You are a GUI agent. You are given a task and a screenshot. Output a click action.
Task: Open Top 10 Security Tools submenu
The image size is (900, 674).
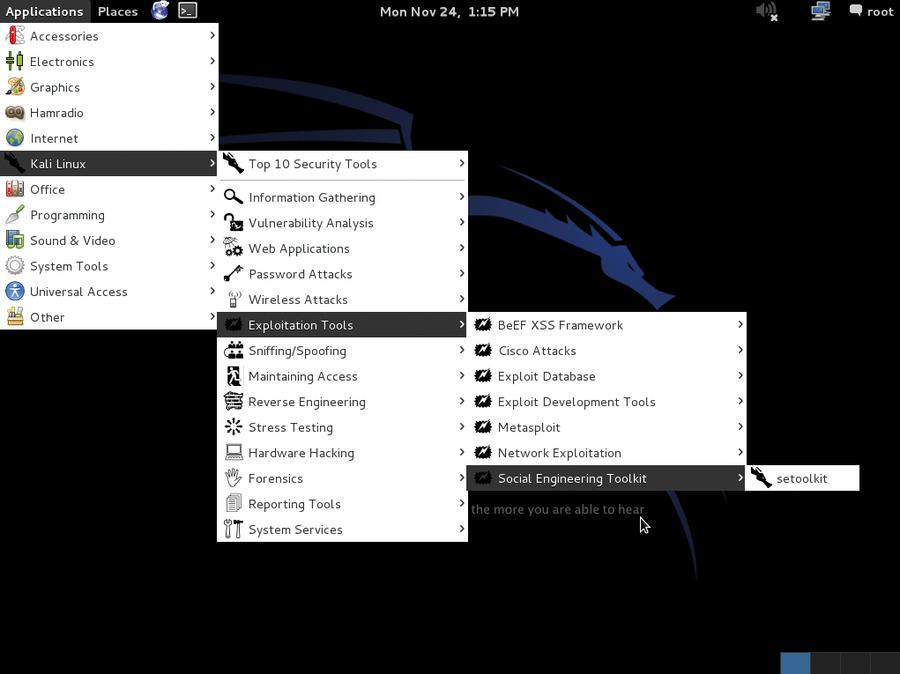pos(343,164)
